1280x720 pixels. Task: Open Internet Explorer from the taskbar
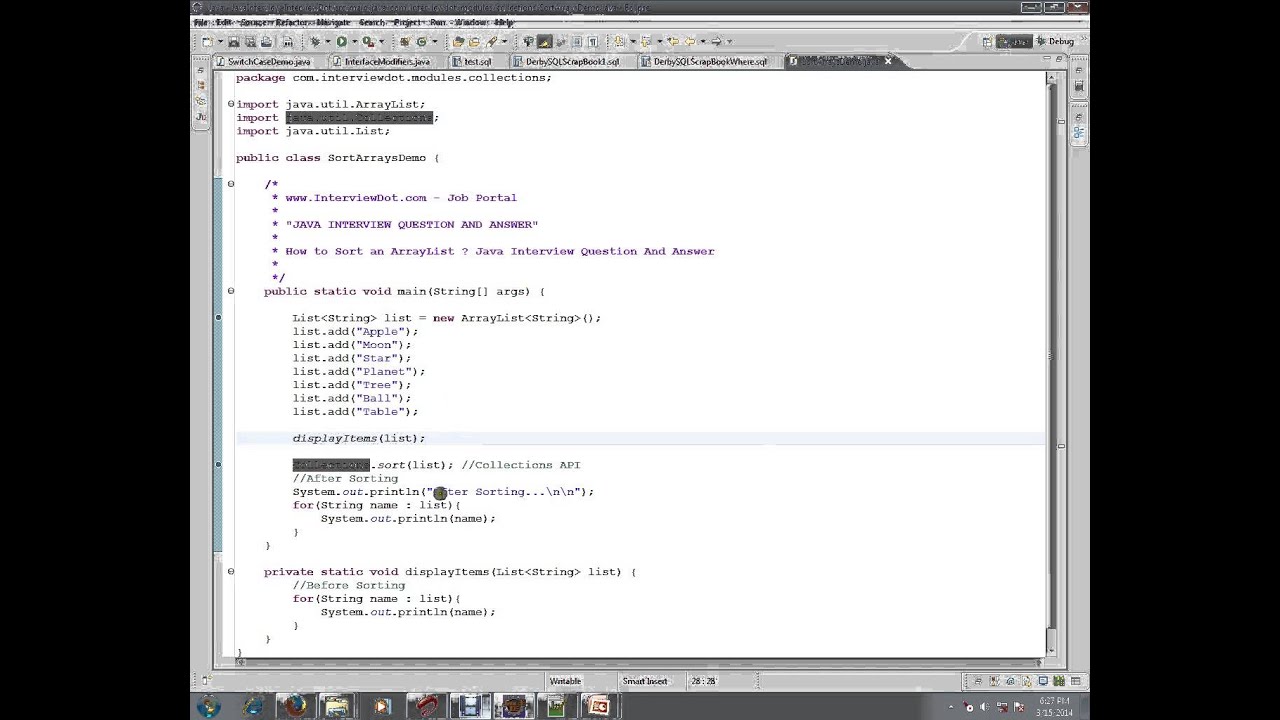point(252,707)
